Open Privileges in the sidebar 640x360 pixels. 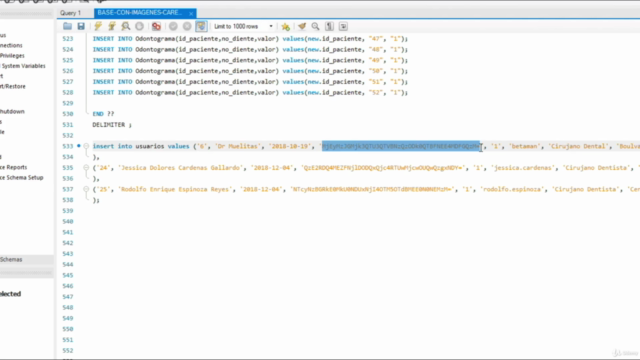coord(12,56)
